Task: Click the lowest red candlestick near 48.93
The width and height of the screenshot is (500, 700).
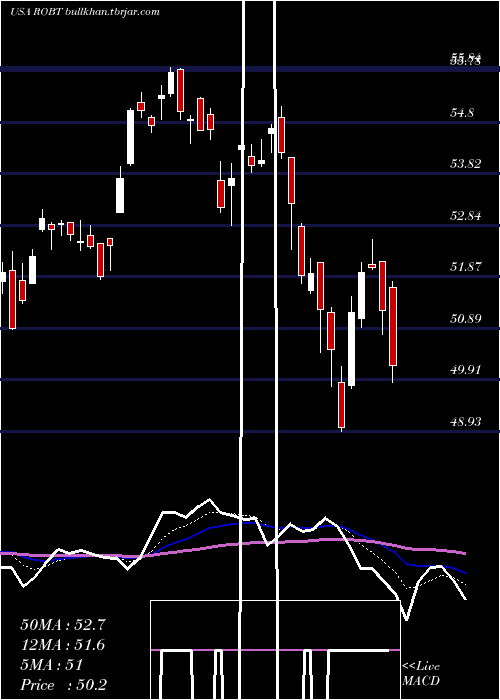Action: click(342, 404)
